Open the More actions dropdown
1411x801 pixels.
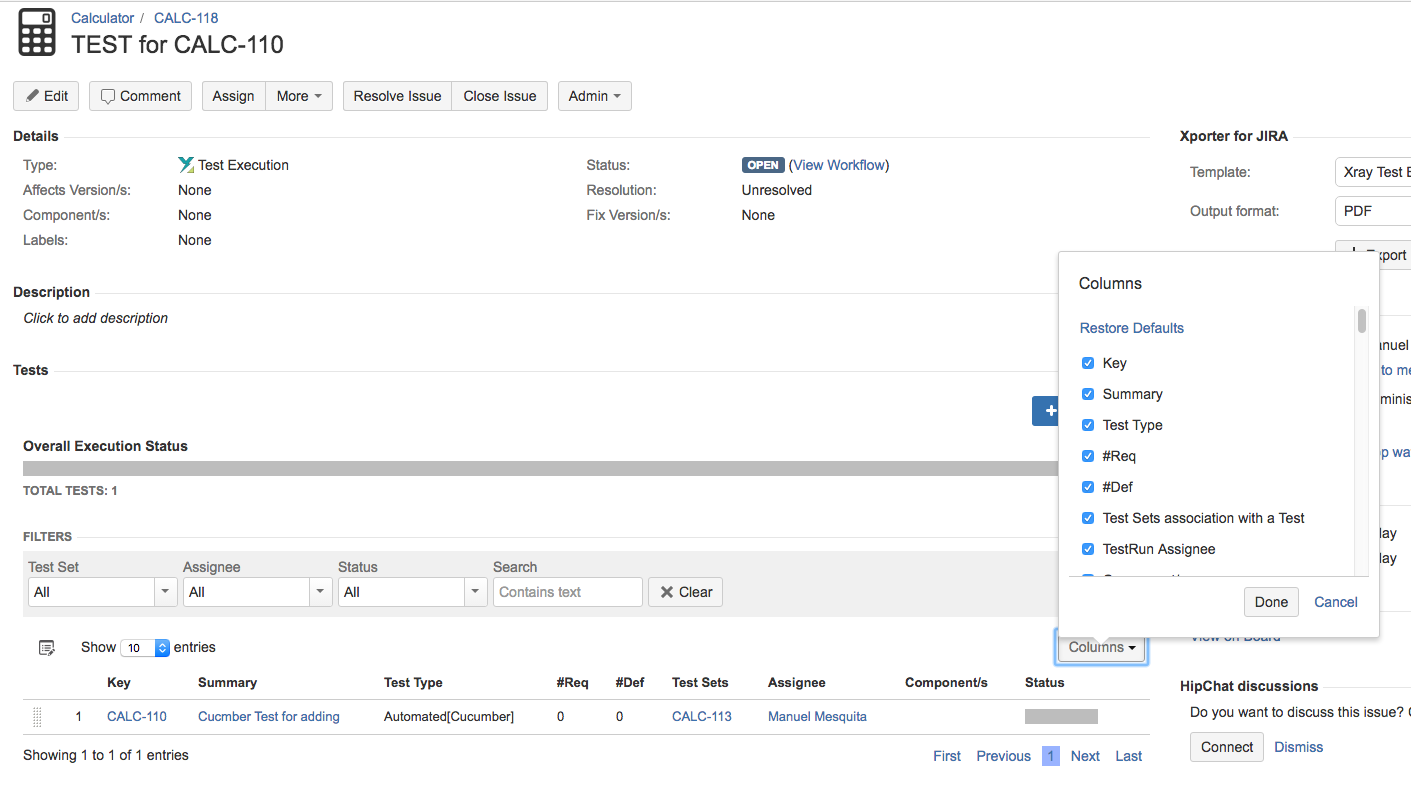tap(299, 96)
